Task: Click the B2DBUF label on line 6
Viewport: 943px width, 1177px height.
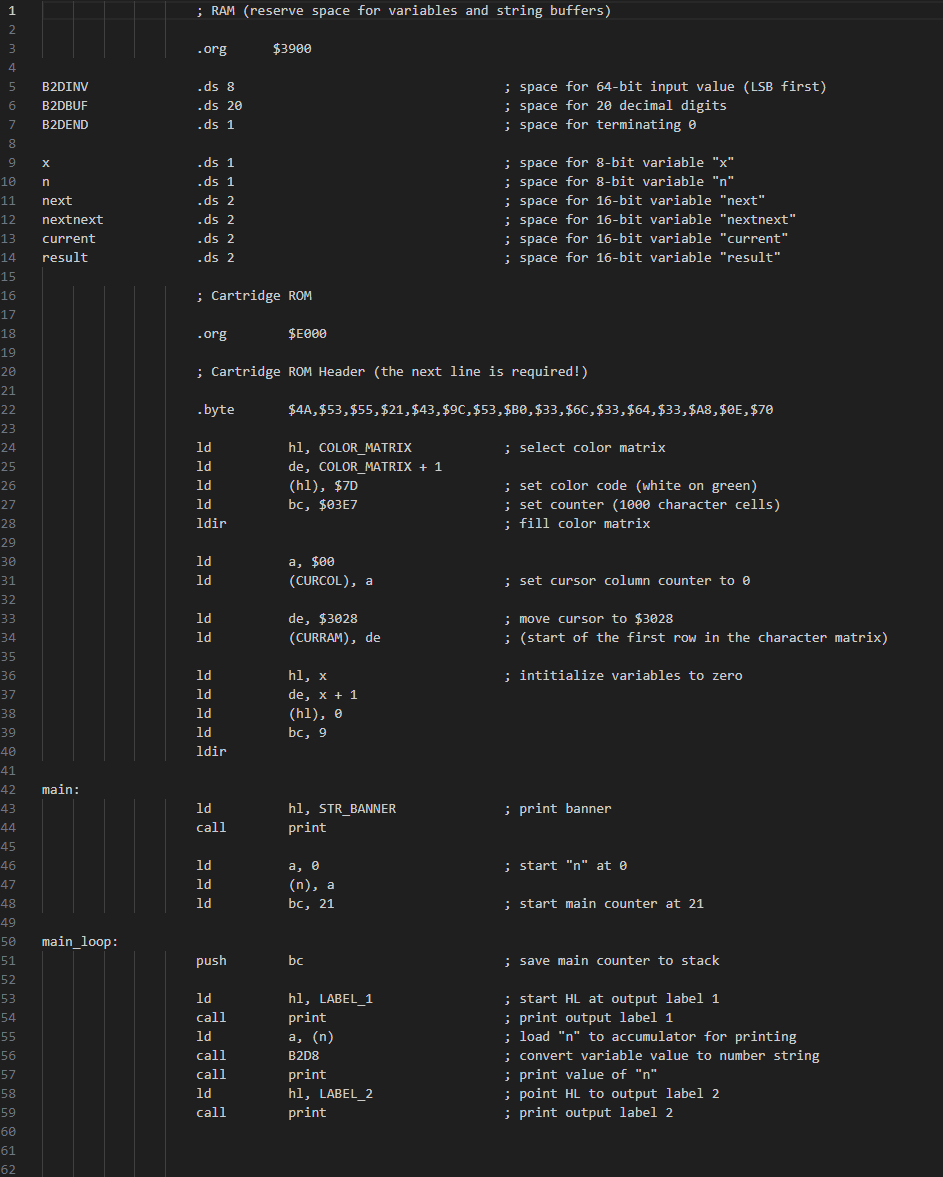Action: click(x=64, y=105)
